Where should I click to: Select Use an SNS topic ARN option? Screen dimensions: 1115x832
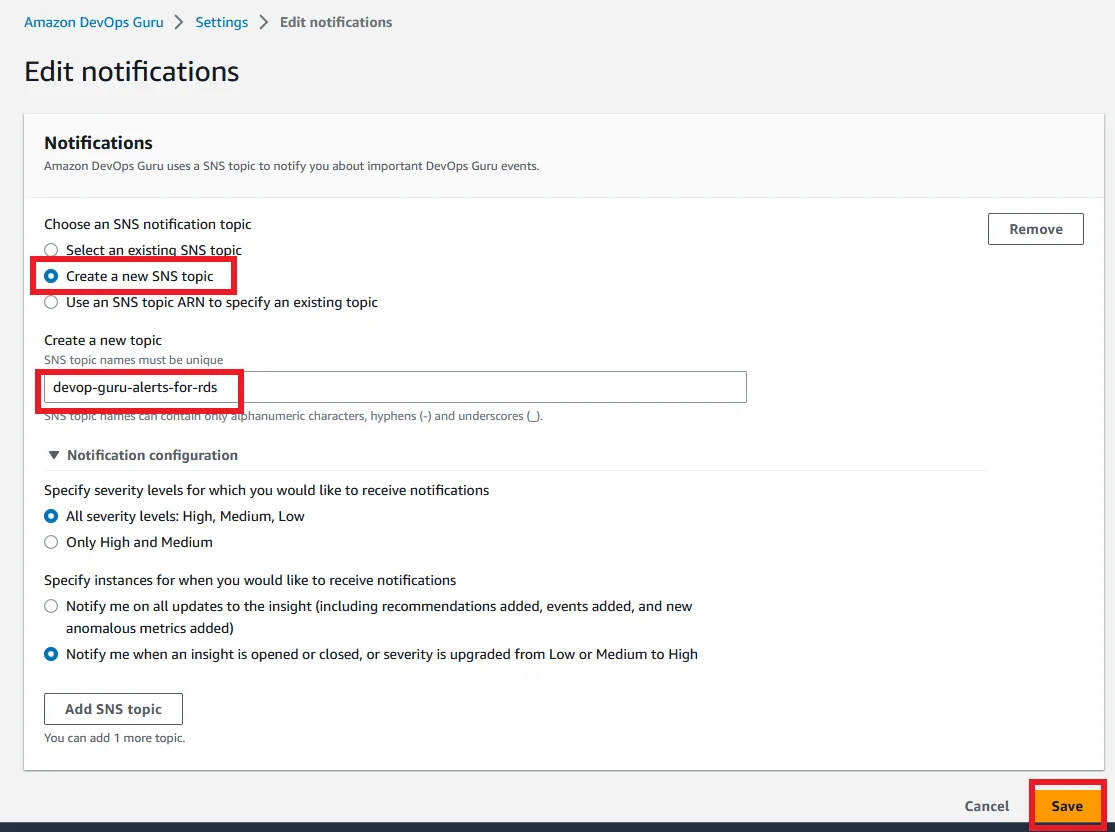coord(51,302)
